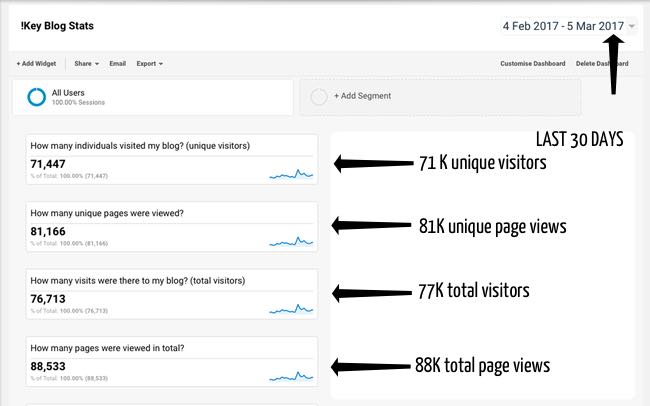The height and width of the screenshot is (406, 650).
Task: Open the pages viewed in total widget title
Action: [x=107, y=348]
